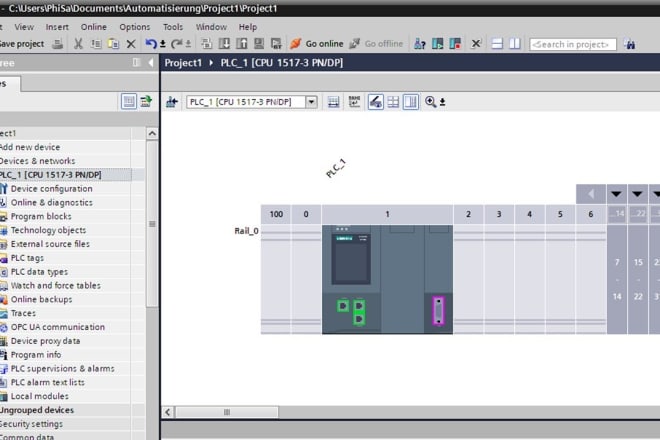Click the zoom magnifier icon

coord(430,102)
